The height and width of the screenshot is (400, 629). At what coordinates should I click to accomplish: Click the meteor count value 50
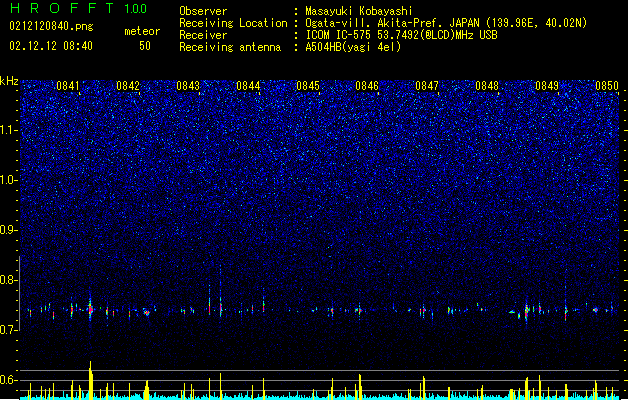[145, 46]
